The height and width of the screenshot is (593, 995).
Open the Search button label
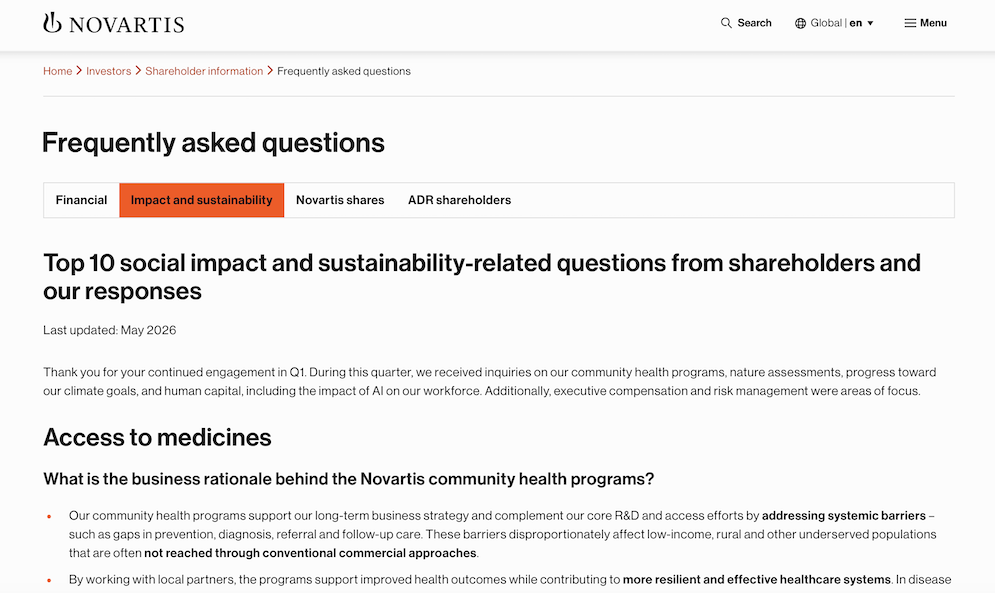tap(754, 23)
